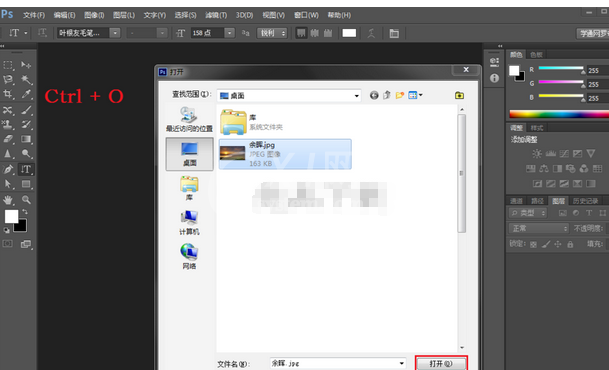Add Color Balance scales icon
The height and width of the screenshot is (370, 609).
point(544,168)
